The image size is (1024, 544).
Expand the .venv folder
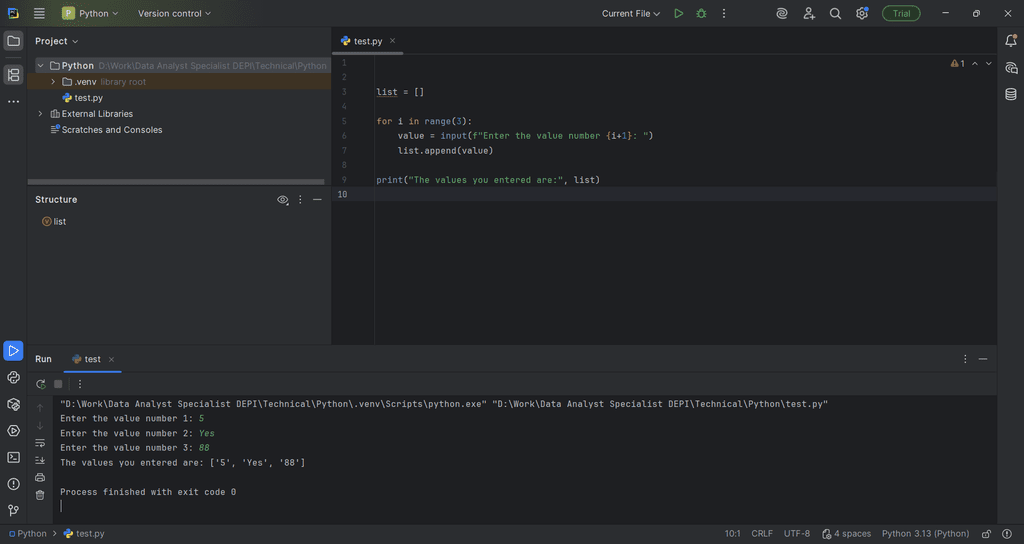(x=53, y=82)
